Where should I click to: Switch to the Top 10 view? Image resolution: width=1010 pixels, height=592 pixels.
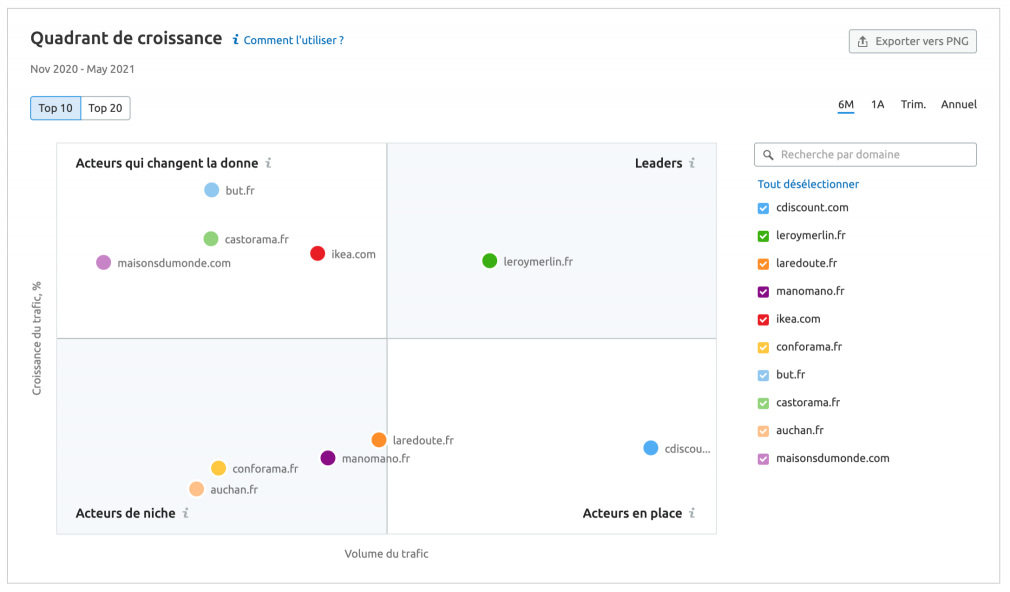point(55,108)
